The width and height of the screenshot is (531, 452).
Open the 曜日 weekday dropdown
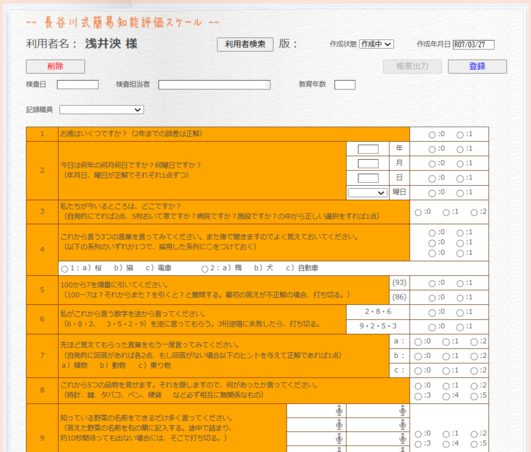[367, 193]
